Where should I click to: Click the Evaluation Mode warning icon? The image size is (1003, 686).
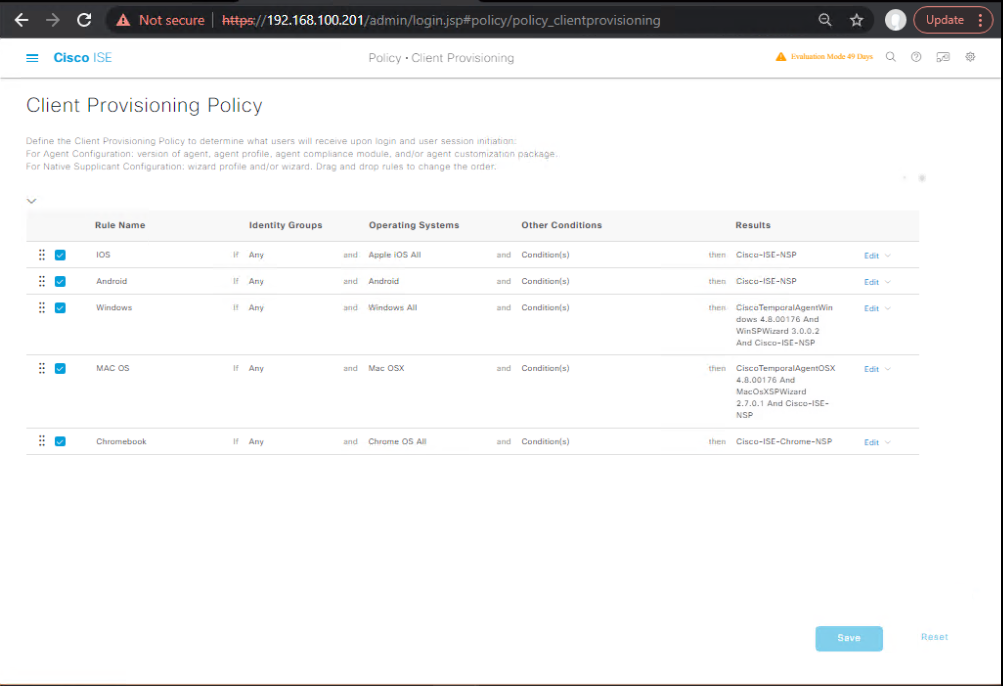(780, 57)
